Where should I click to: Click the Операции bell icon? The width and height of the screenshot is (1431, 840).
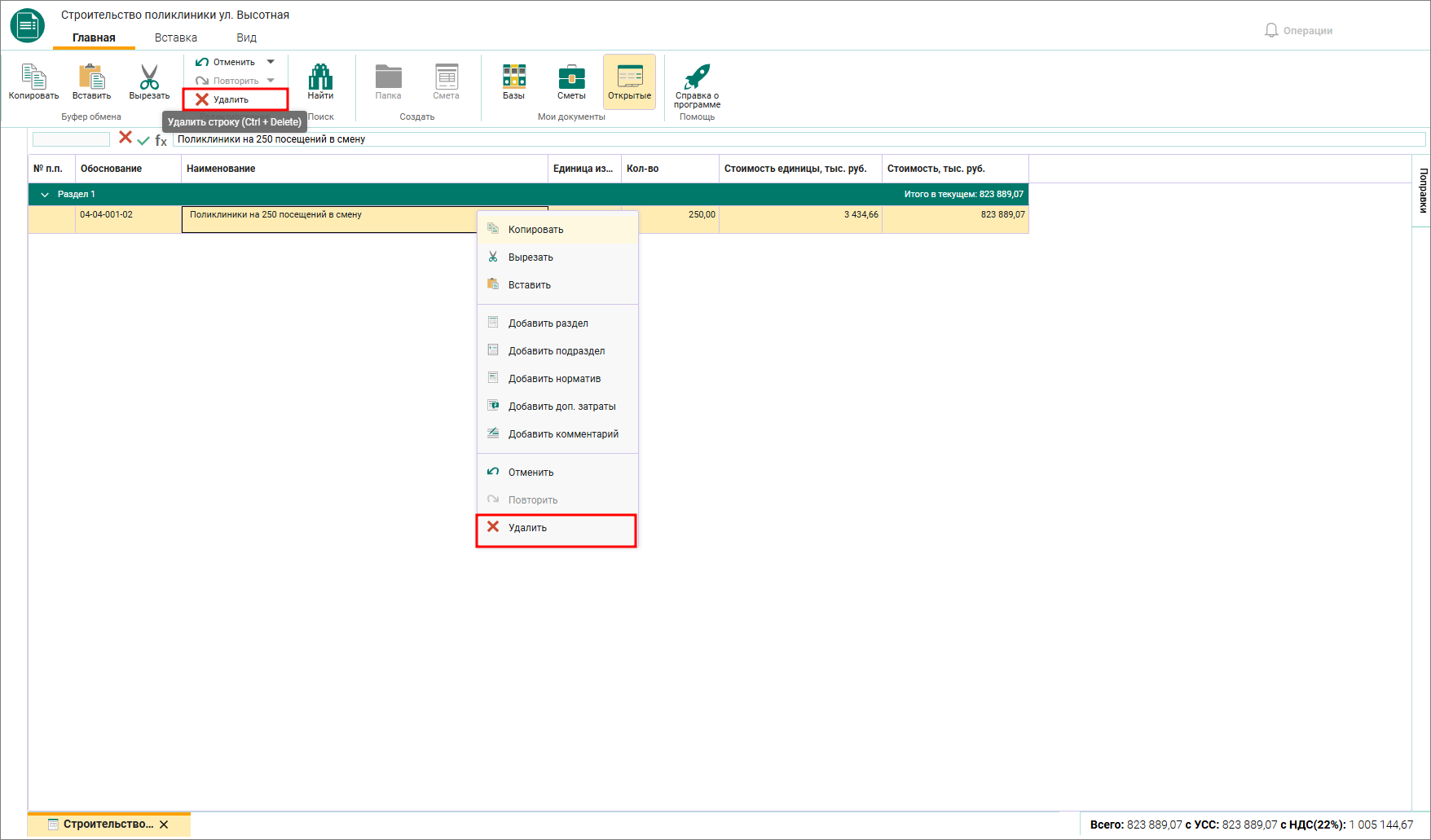pyautogui.click(x=1271, y=30)
